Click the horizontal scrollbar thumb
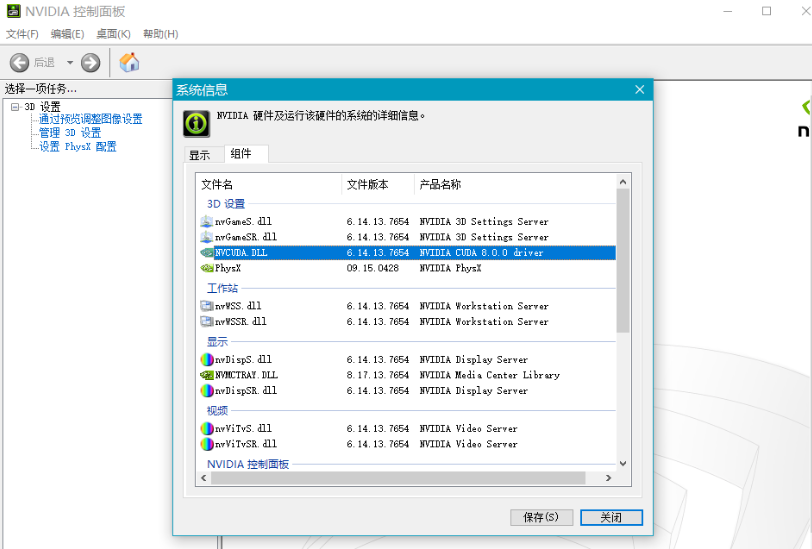812x549 pixels. coord(398,478)
